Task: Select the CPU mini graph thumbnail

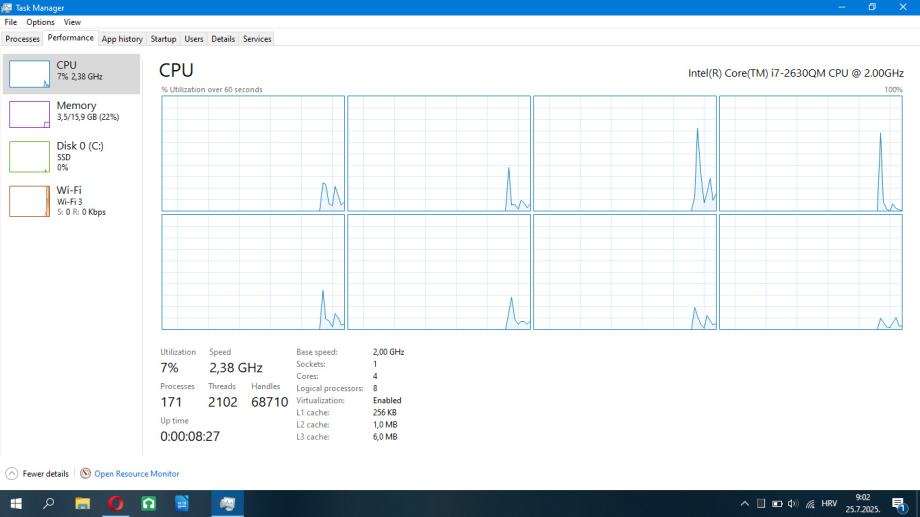Action: (29, 74)
